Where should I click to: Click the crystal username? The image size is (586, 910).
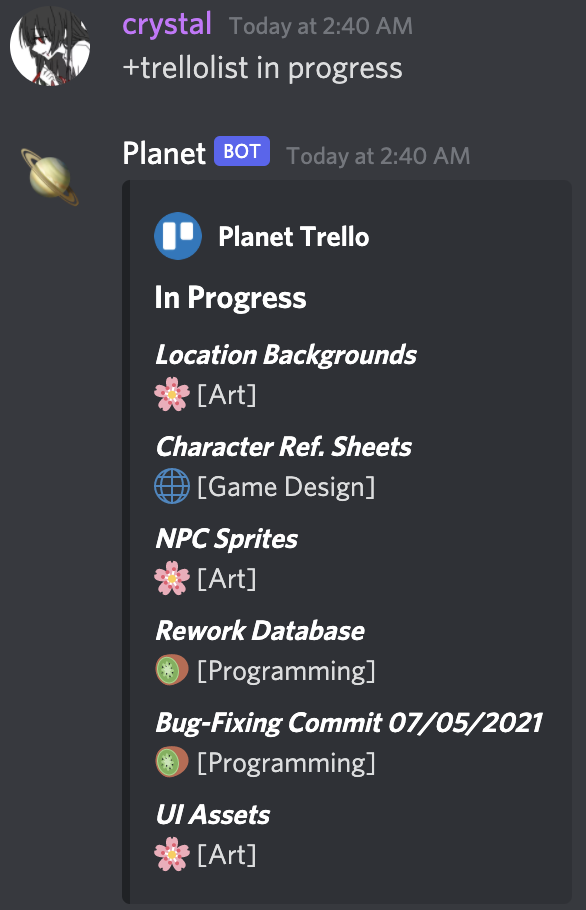pyautogui.click(x=166, y=24)
